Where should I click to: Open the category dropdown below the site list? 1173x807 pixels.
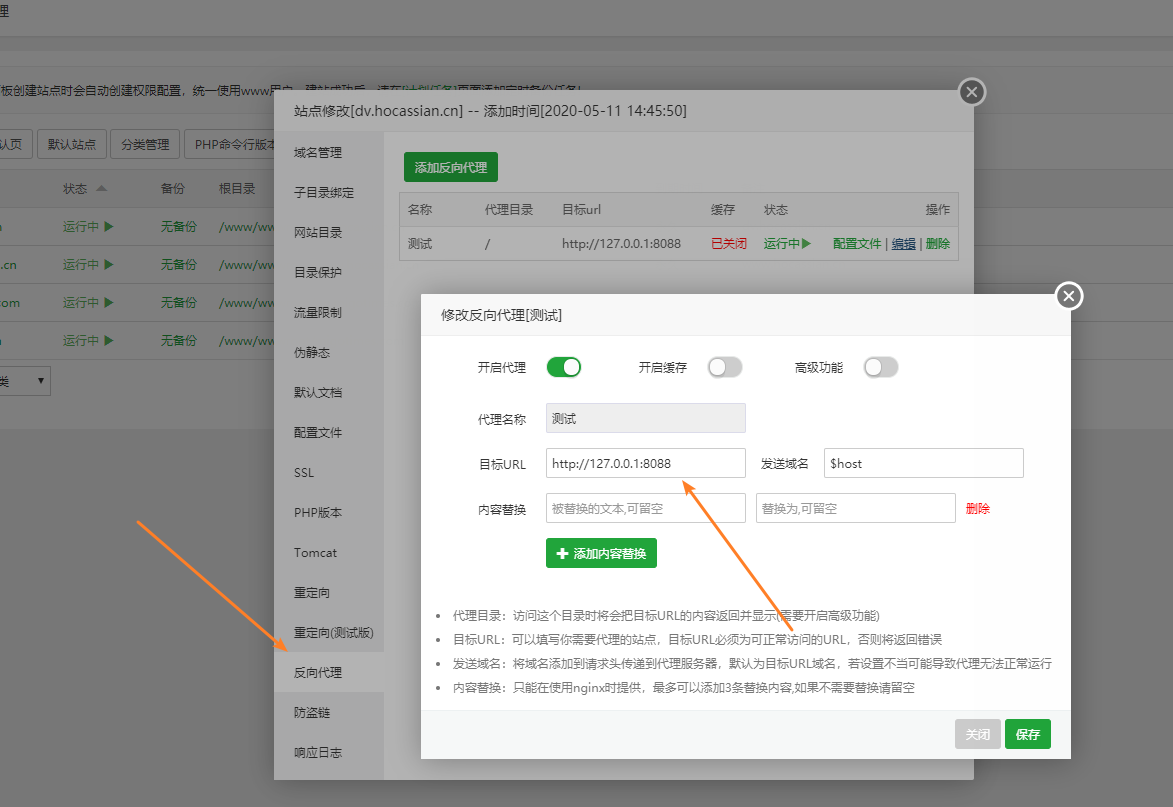tap(25, 380)
